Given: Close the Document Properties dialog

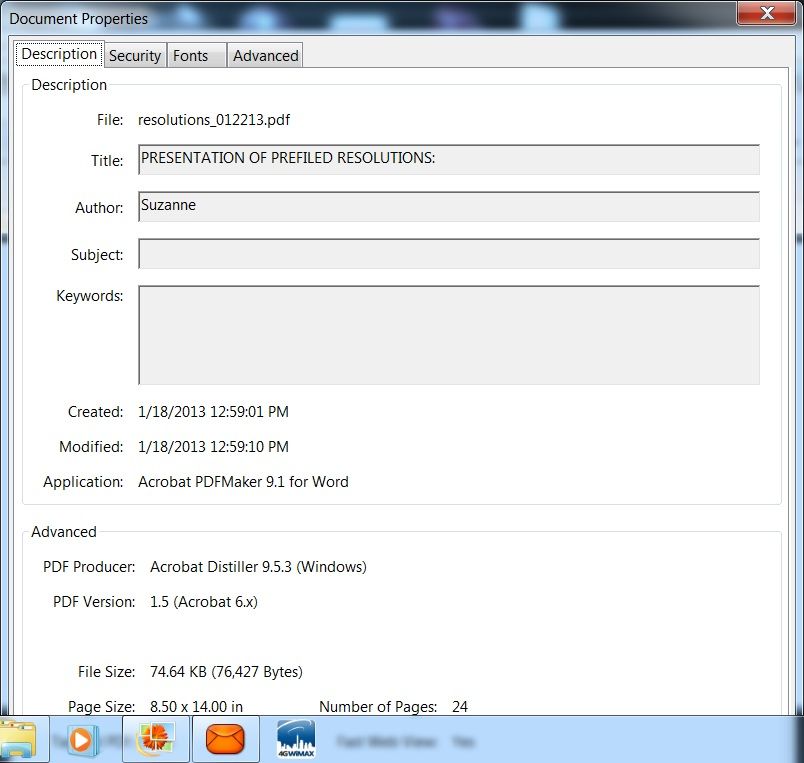Looking at the screenshot, I should tap(766, 13).
